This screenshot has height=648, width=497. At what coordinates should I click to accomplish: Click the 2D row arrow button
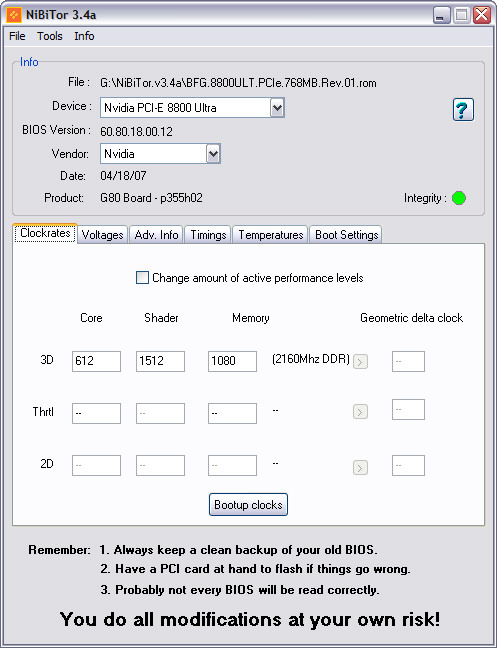[x=360, y=468]
